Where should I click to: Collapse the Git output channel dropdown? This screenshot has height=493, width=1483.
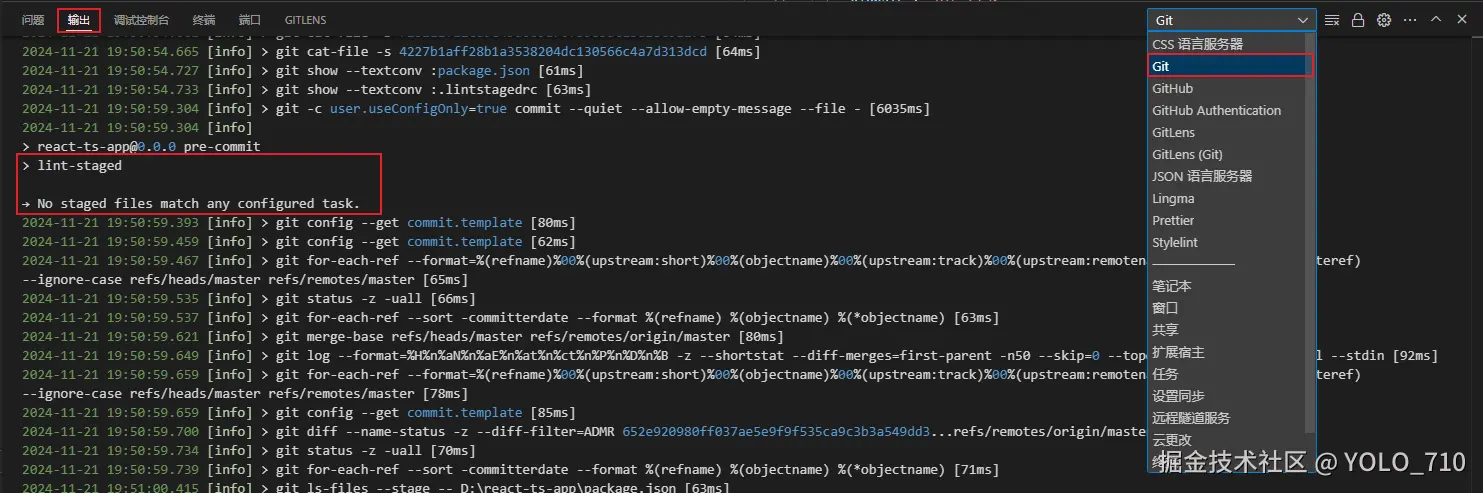(1232, 20)
